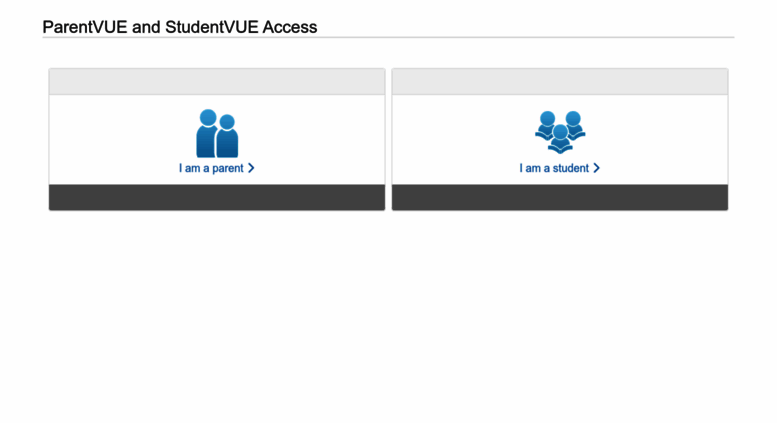
Task: Click the chevron arrow beside 'I am a student'
Action: tap(597, 168)
